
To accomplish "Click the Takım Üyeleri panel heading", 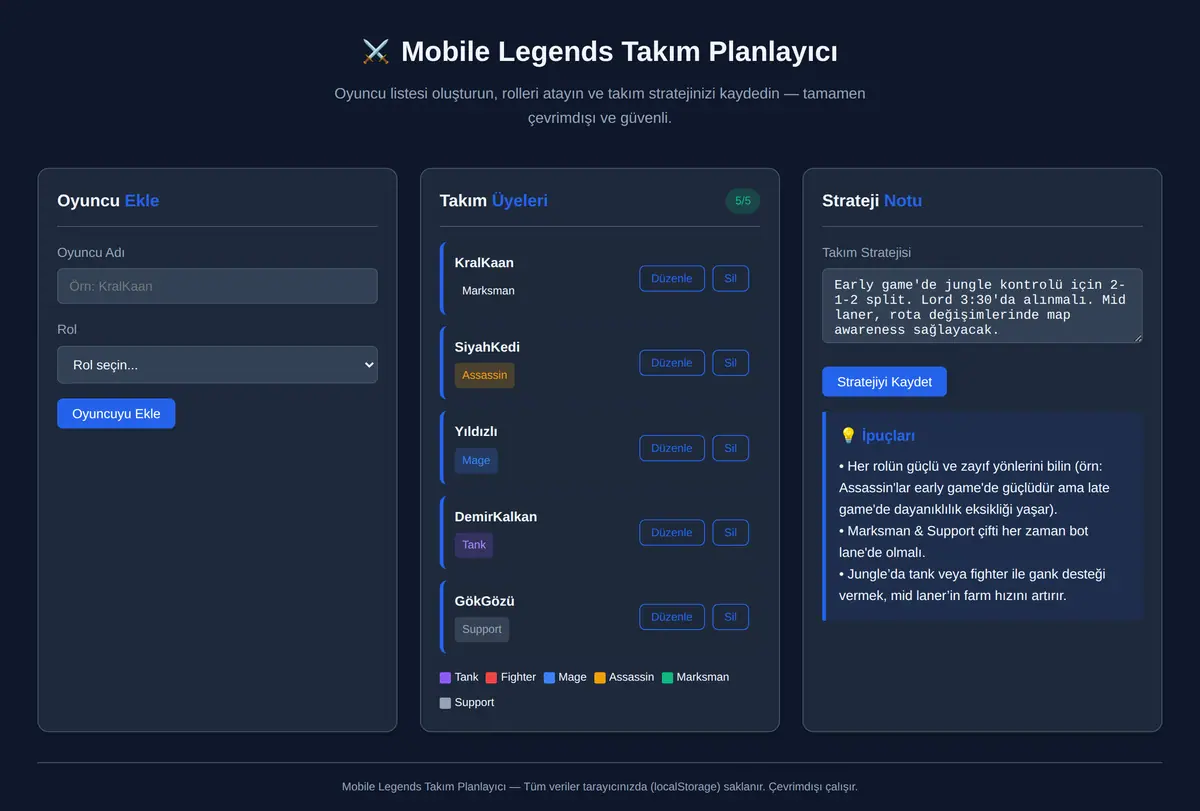I will [x=494, y=201].
